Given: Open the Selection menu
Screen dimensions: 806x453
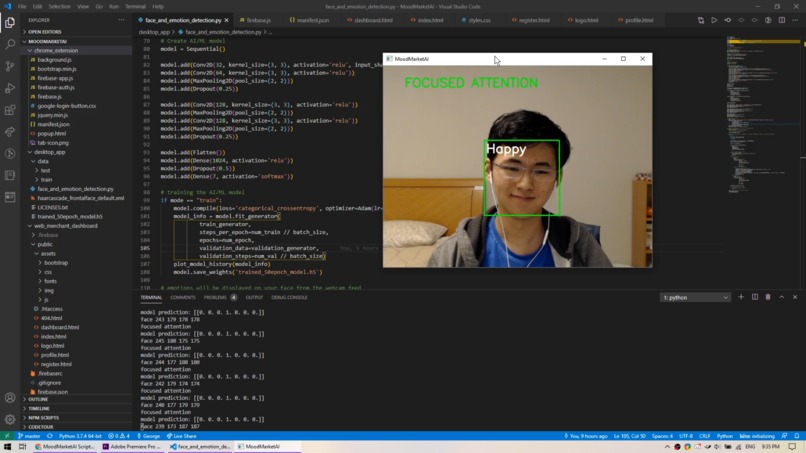Looking at the screenshot, I should tap(60, 7).
